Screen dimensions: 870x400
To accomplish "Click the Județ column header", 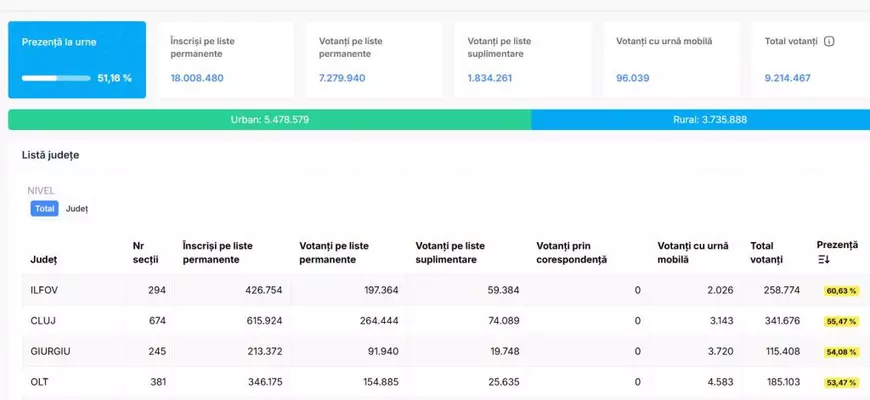I will coord(44,259).
